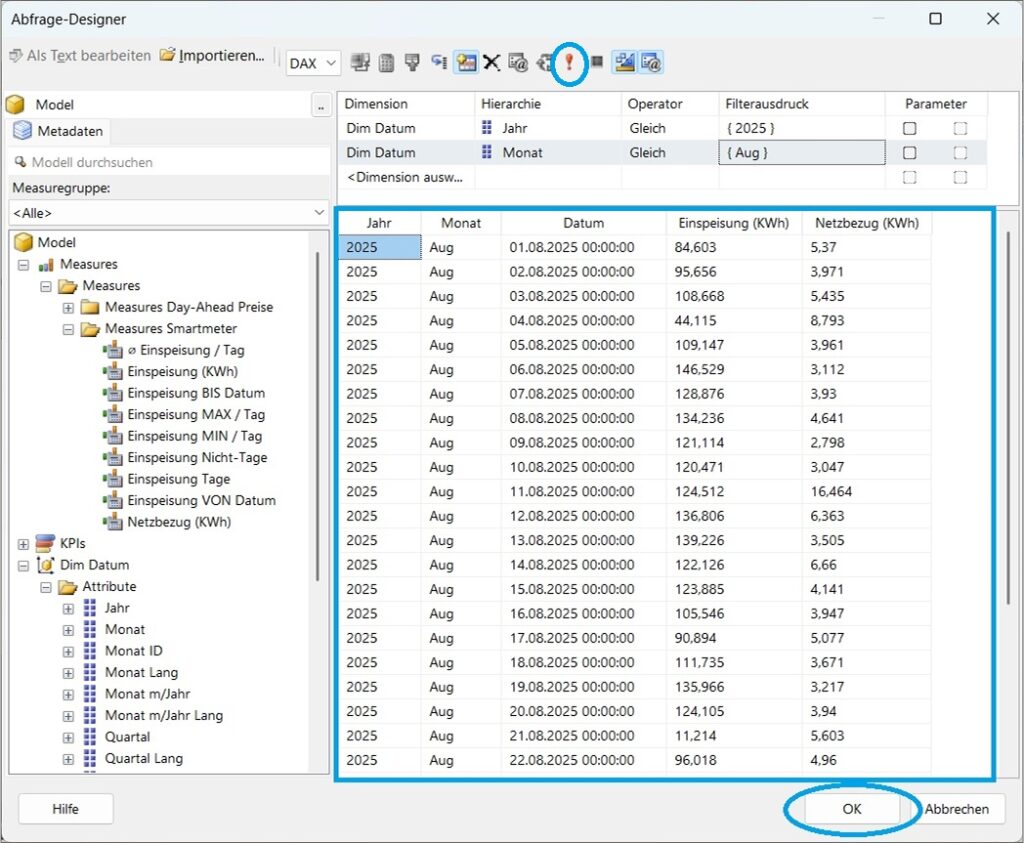Click the calculator icon for calculated member
Viewport: 1024px width, 843px height.
tap(386, 62)
